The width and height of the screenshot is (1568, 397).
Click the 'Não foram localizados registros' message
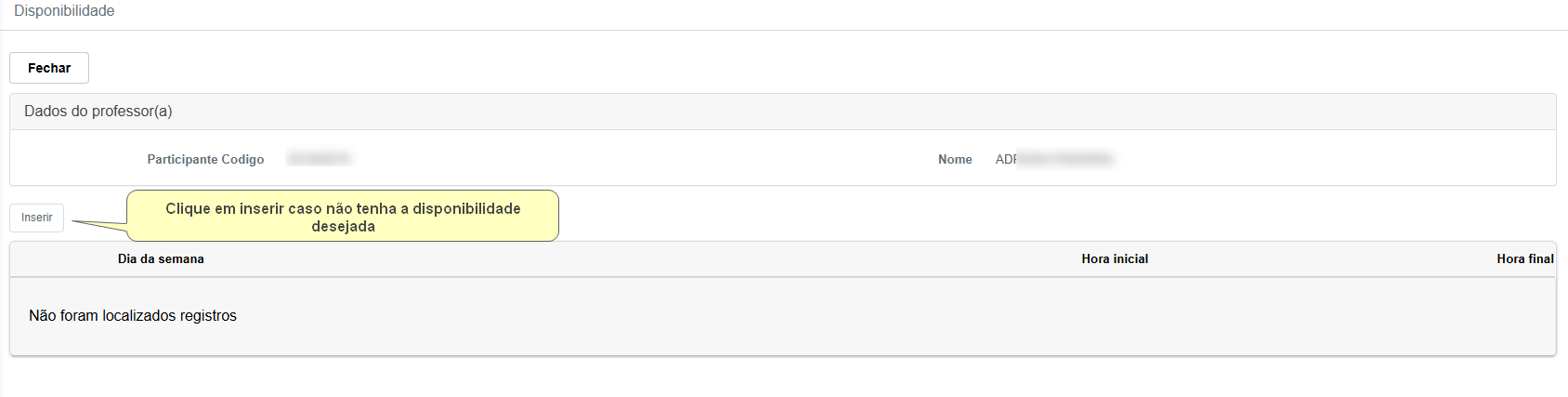click(133, 316)
